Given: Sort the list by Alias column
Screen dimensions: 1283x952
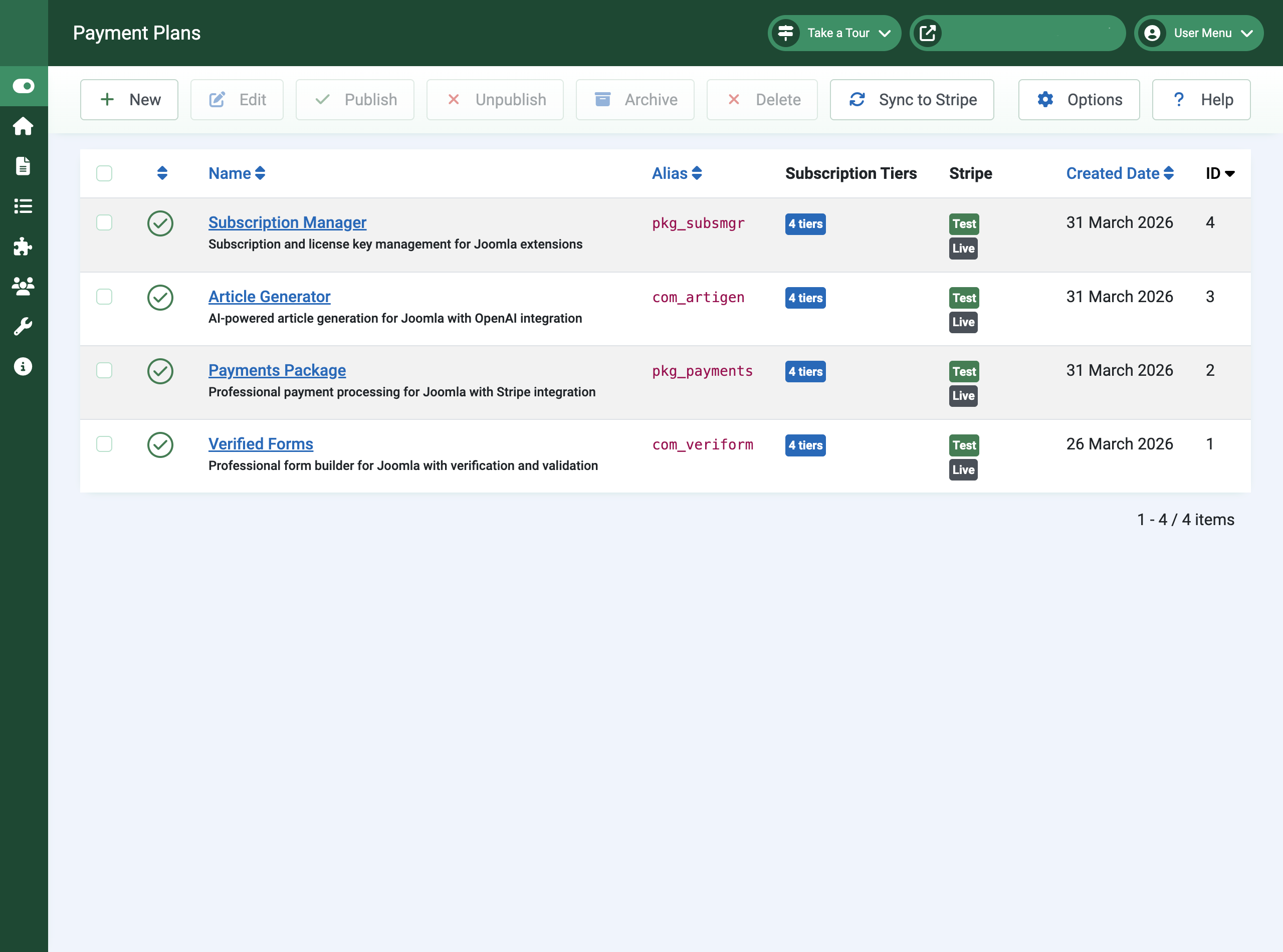Looking at the screenshot, I should pyautogui.click(x=677, y=173).
